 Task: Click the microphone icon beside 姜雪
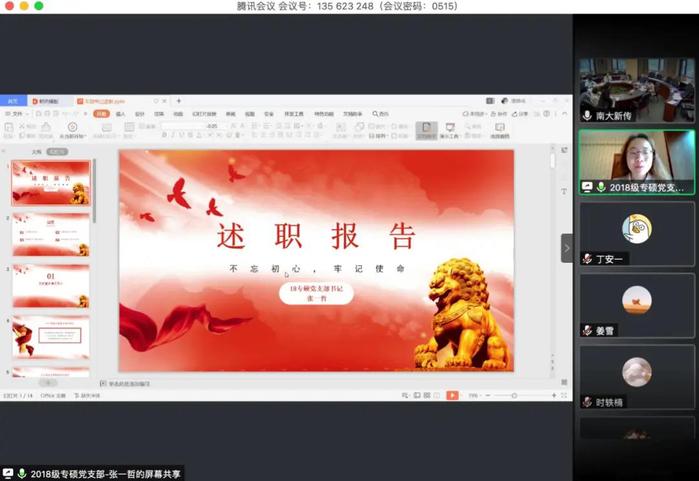point(587,330)
